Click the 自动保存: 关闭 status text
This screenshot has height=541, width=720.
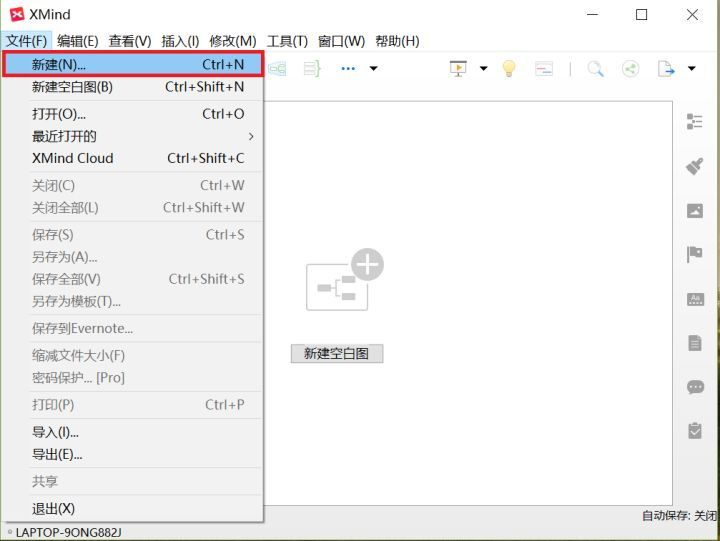679,516
